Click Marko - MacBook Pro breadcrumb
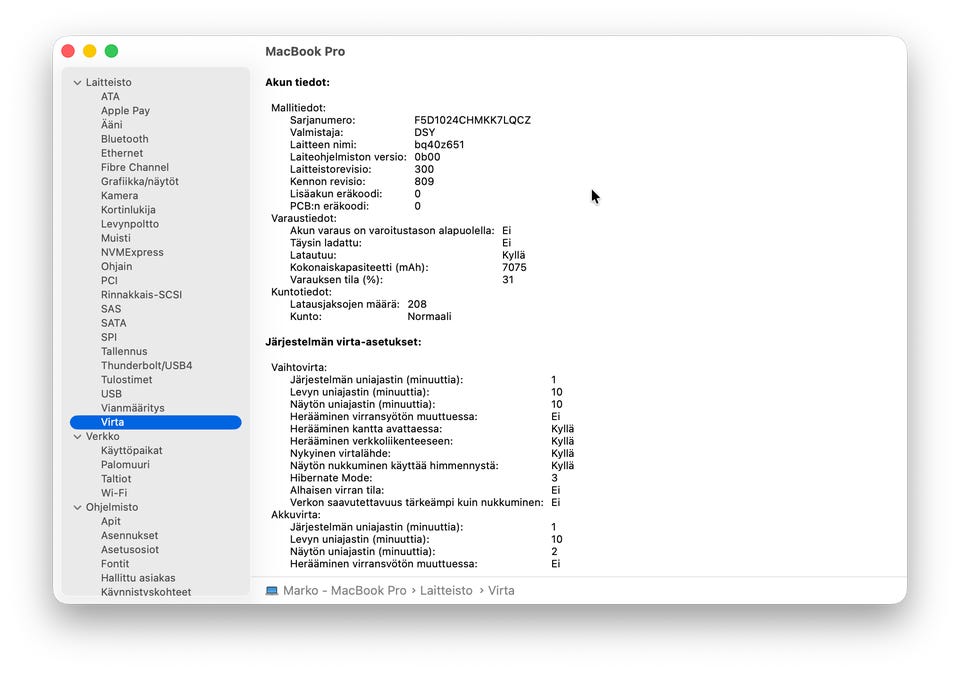 point(345,591)
